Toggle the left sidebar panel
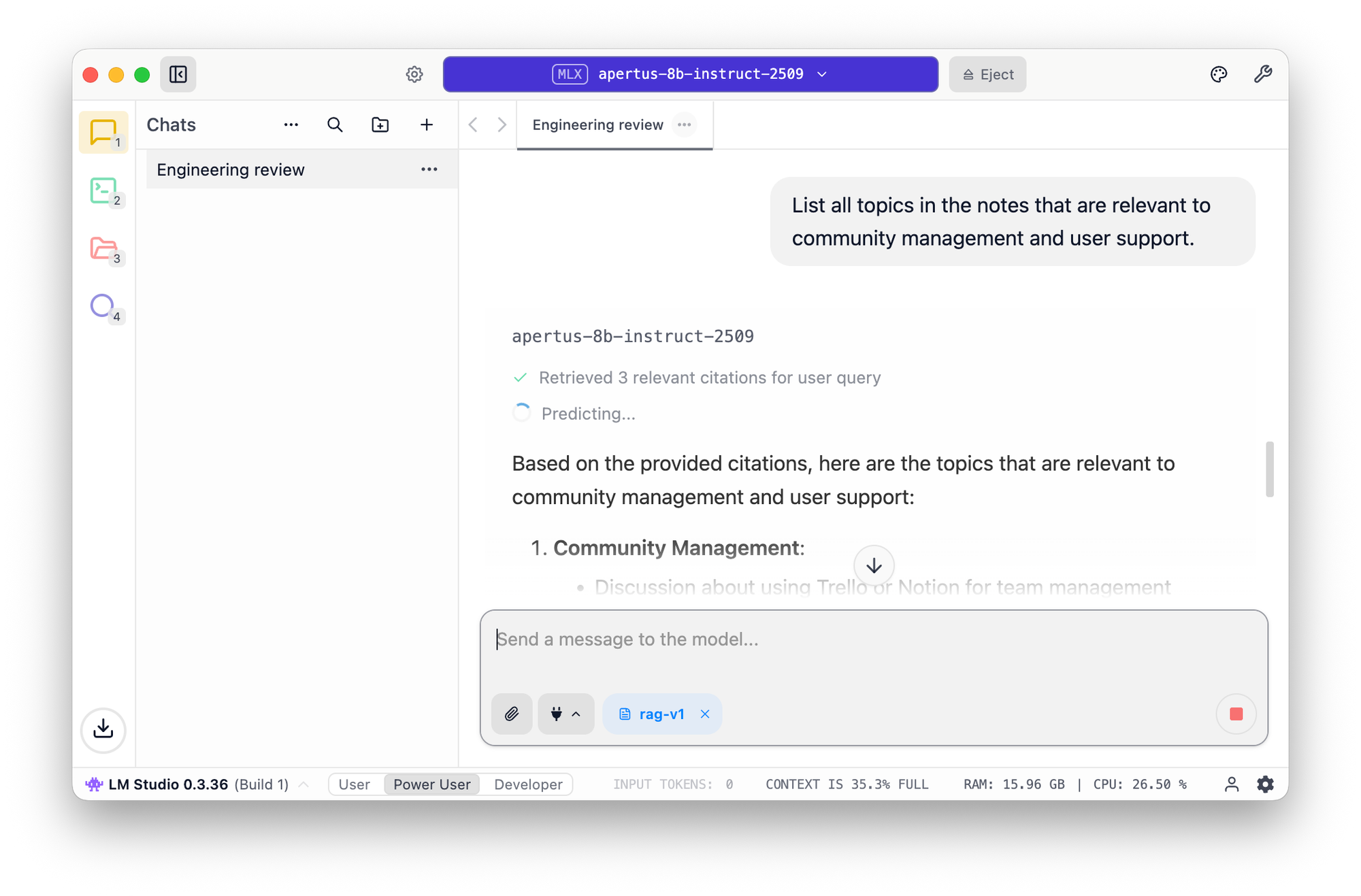This screenshot has height=896, width=1361. (178, 74)
